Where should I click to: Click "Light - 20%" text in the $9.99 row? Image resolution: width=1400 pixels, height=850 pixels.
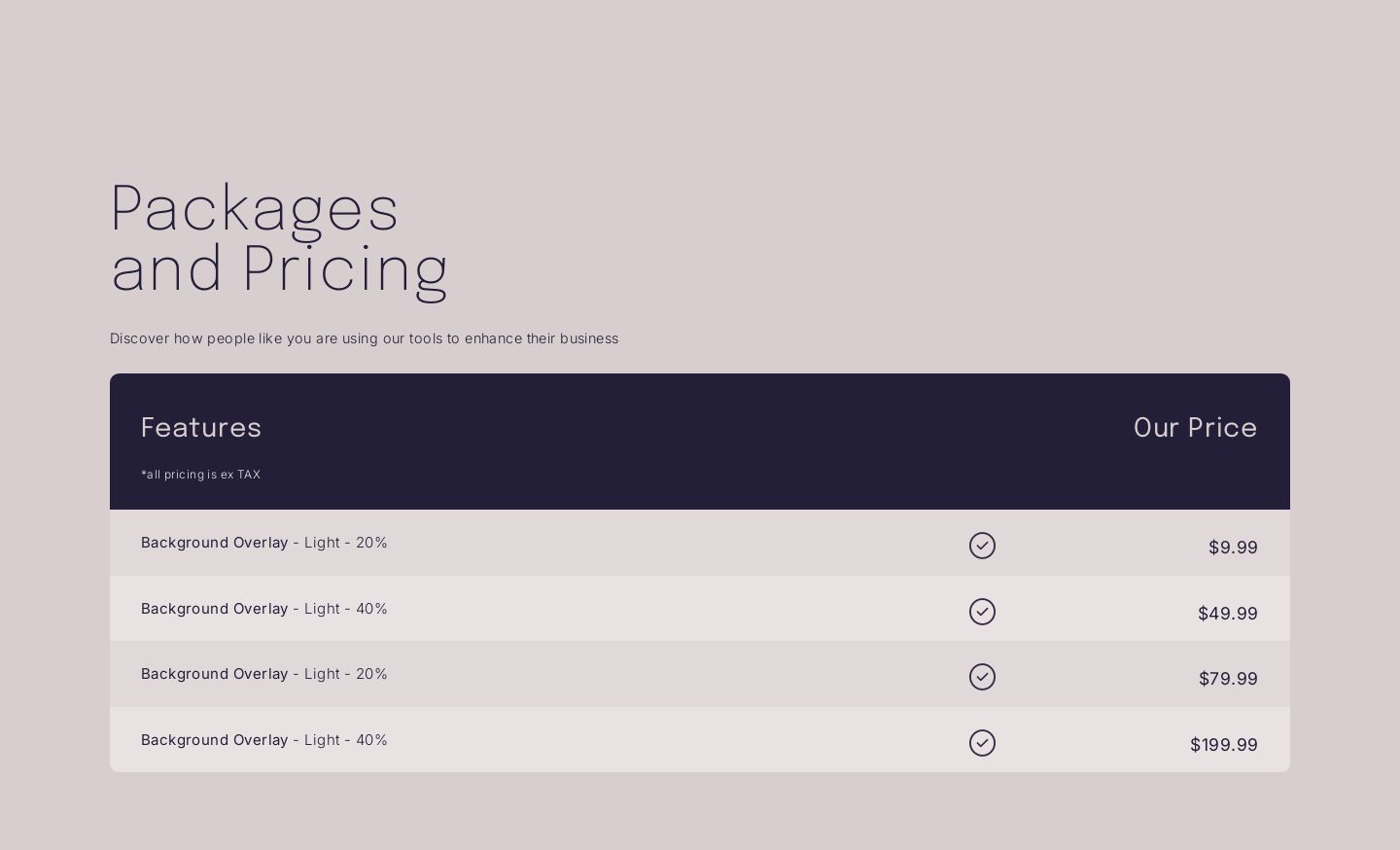[x=345, y=543]
